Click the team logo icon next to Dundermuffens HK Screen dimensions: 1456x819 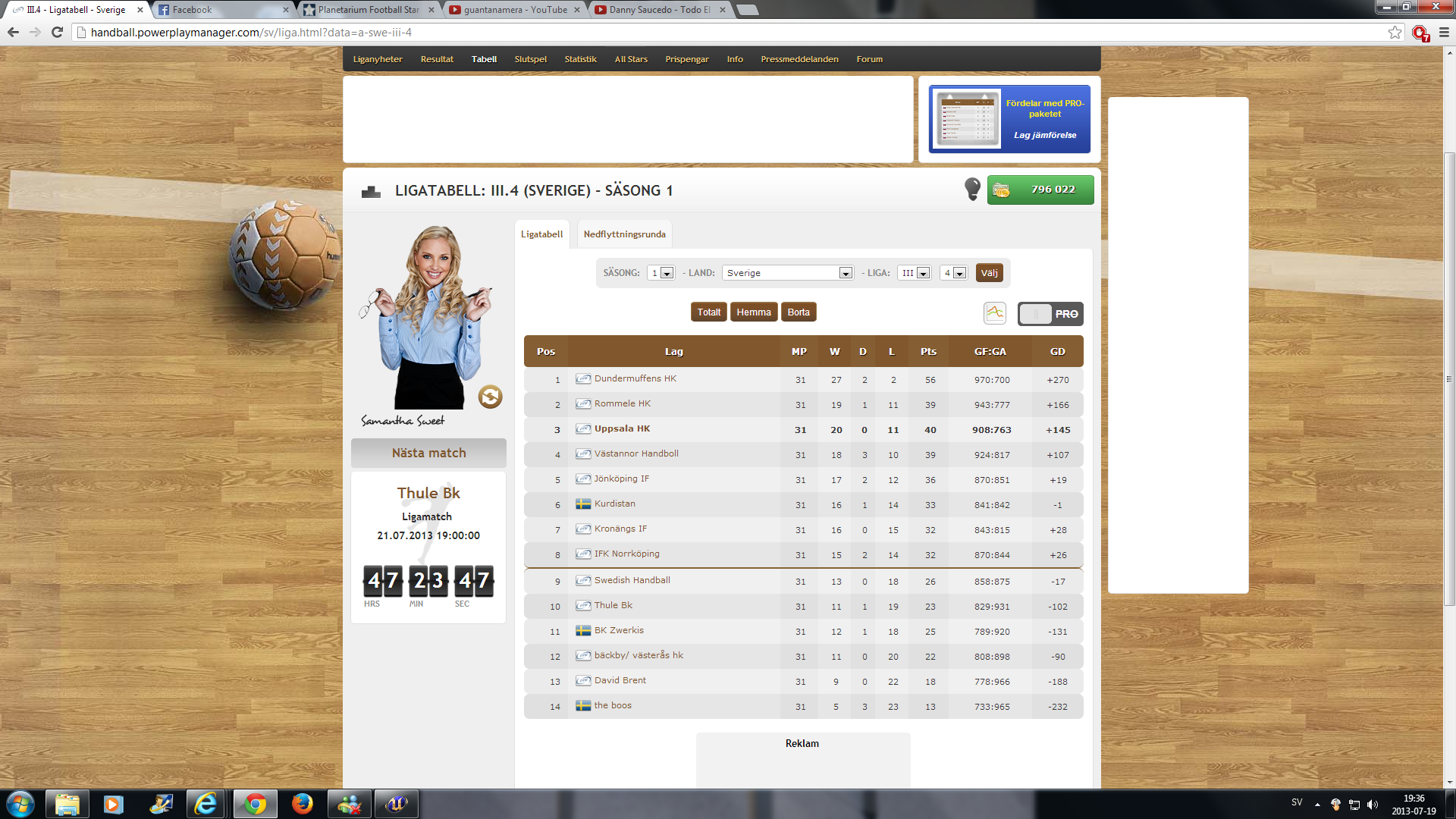click(583, 378)
